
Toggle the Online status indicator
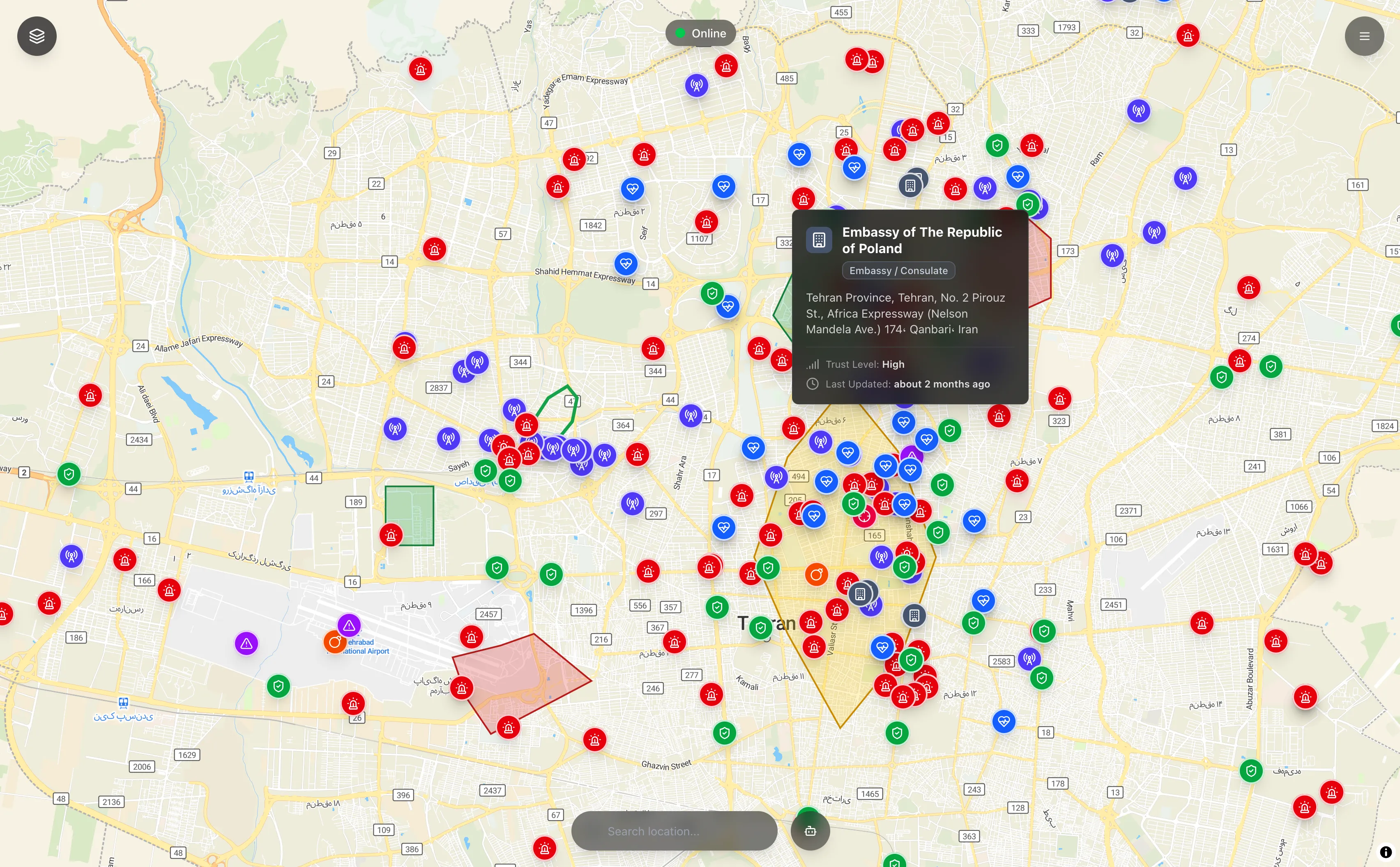pos(700,33)
